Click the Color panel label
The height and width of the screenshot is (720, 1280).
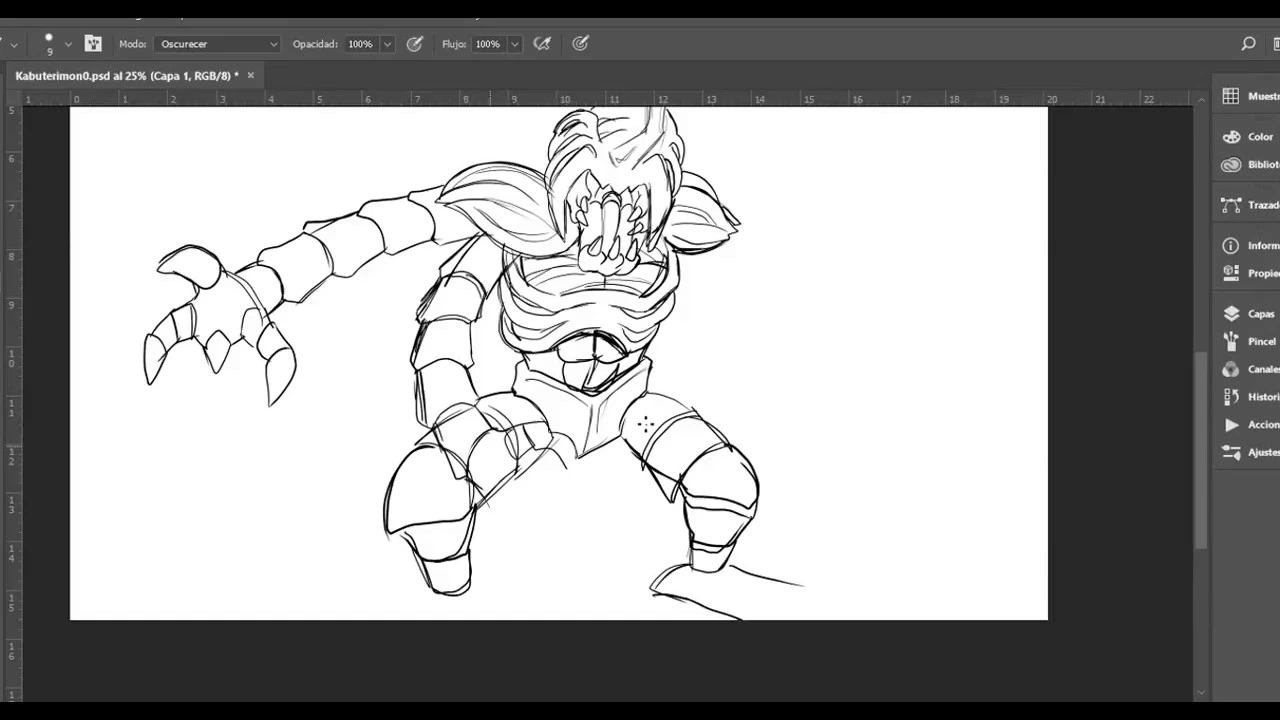[x=1260, y=137]
